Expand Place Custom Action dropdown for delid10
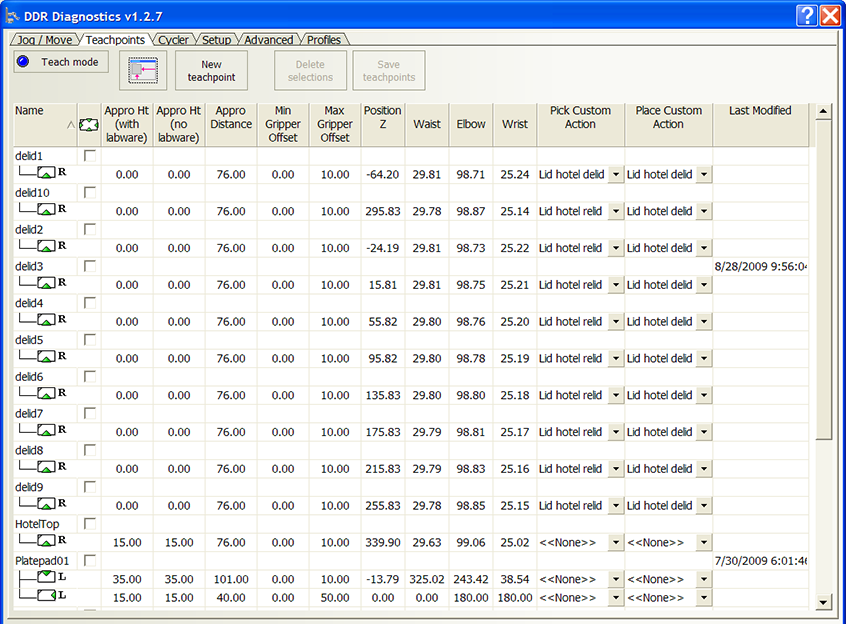 [x=704, y=211]
